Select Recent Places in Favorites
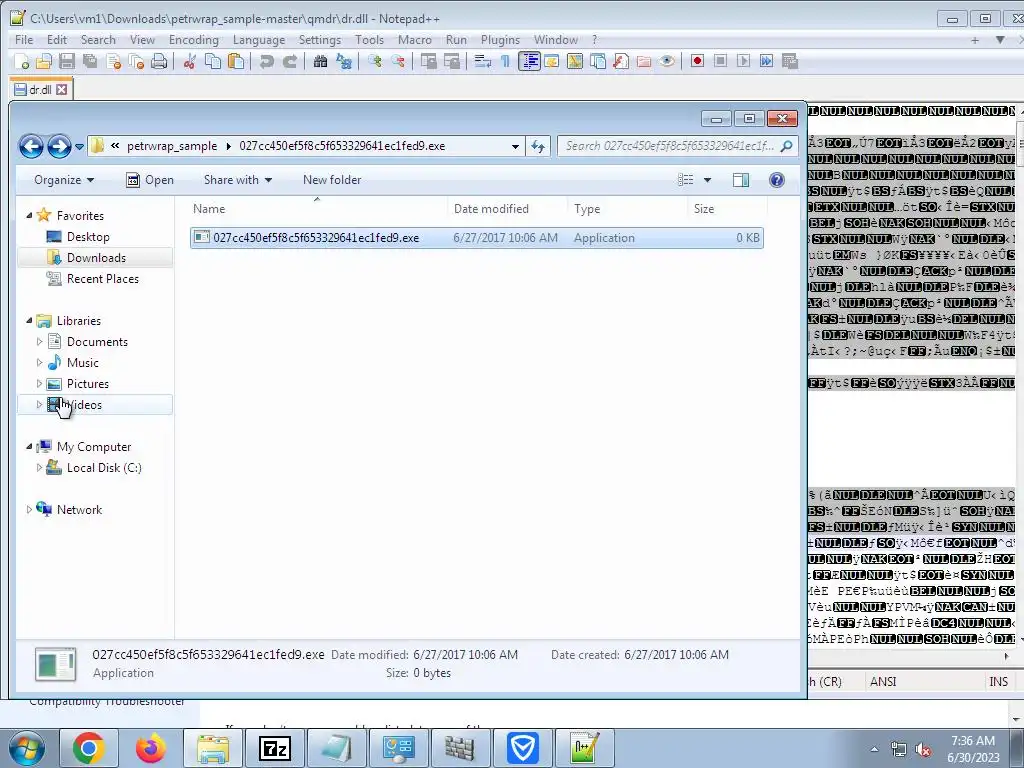Image resolution: width=1024 pixels, height=768 pixels. tap(103, 279)
